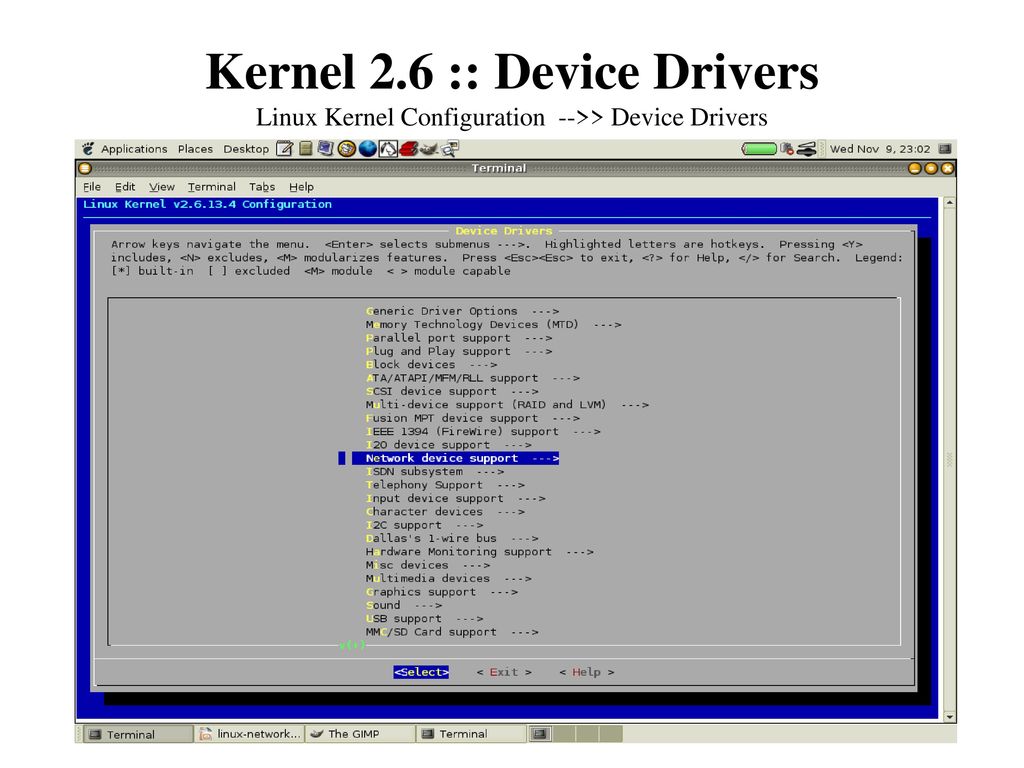
Task: Click the network monitor tray icon with red dot
Action: click(x=787, y=149)
